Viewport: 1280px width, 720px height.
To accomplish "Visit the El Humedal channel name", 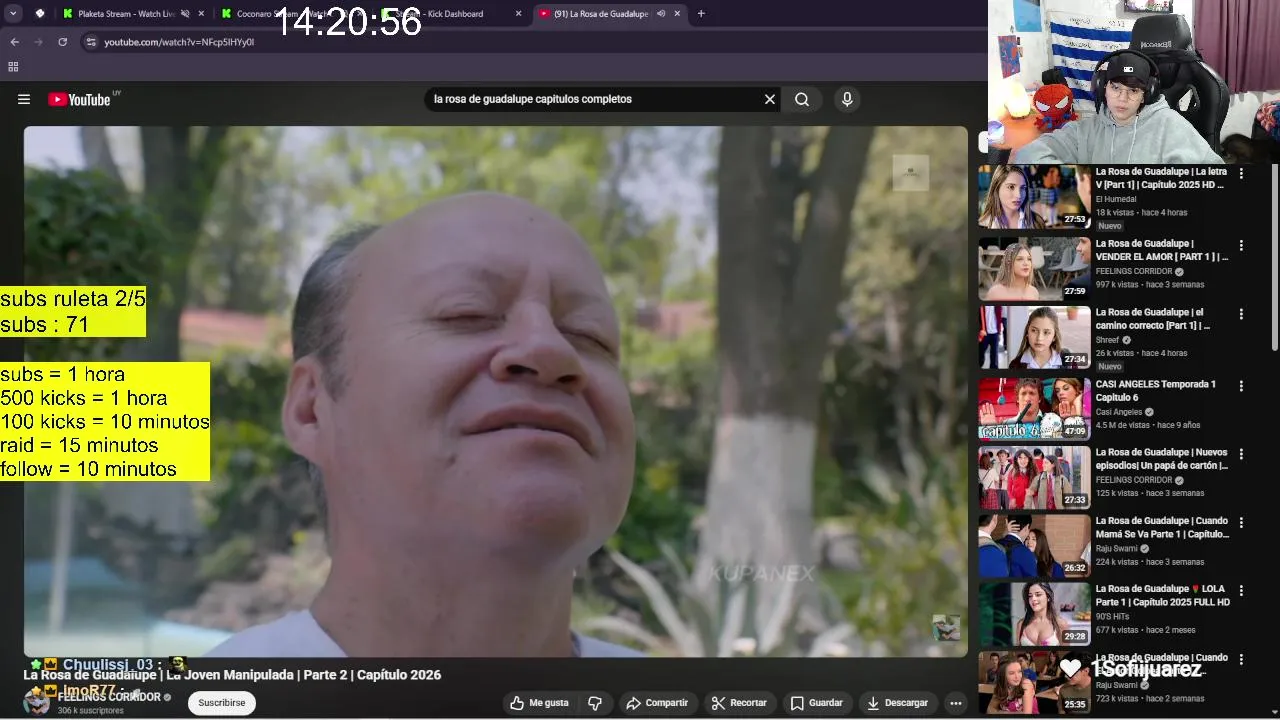I will tap(1116, 199).
